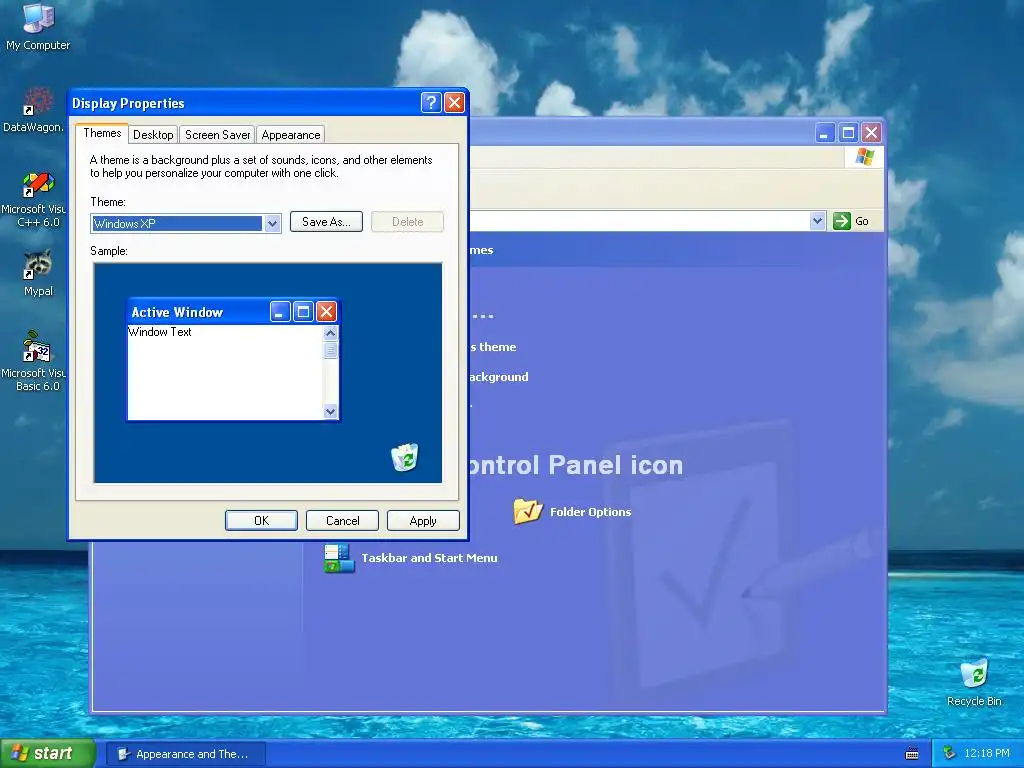Click the system tray icon beside the clock
The image size is (1024, 768).
click(x=950, y=754)
